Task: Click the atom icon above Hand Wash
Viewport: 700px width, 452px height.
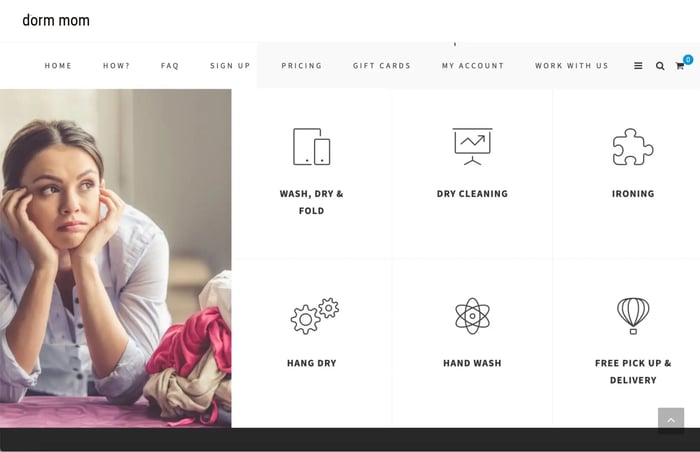Action: tap(472, 316)
